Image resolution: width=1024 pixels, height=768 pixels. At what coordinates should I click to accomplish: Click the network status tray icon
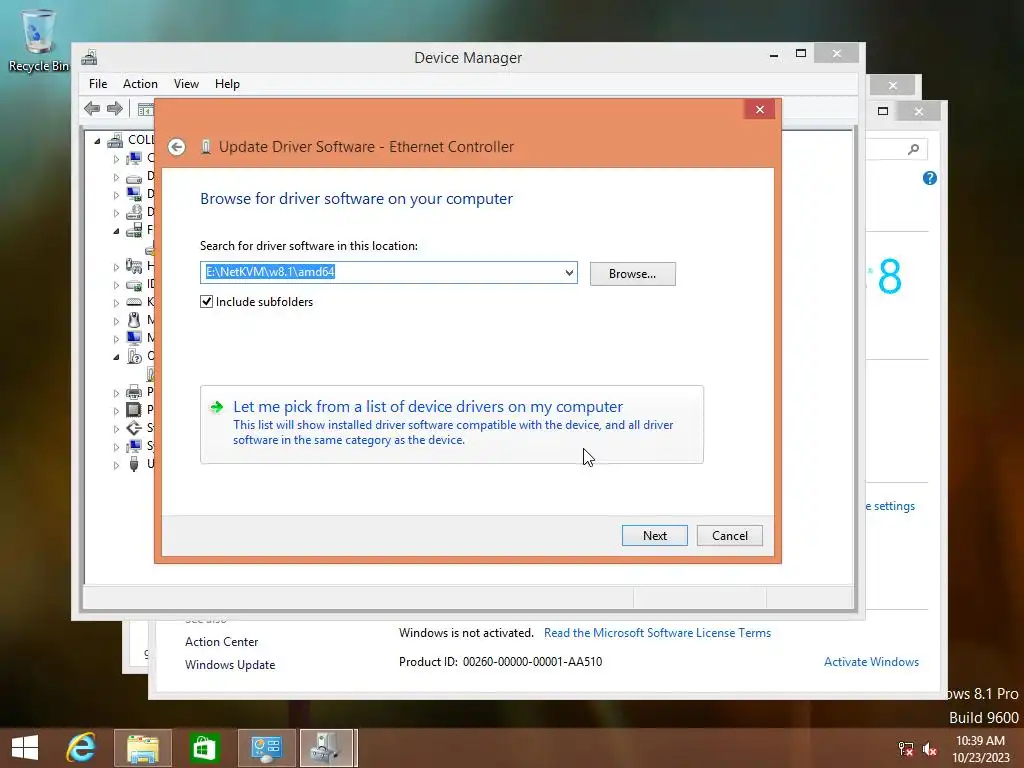906,748
